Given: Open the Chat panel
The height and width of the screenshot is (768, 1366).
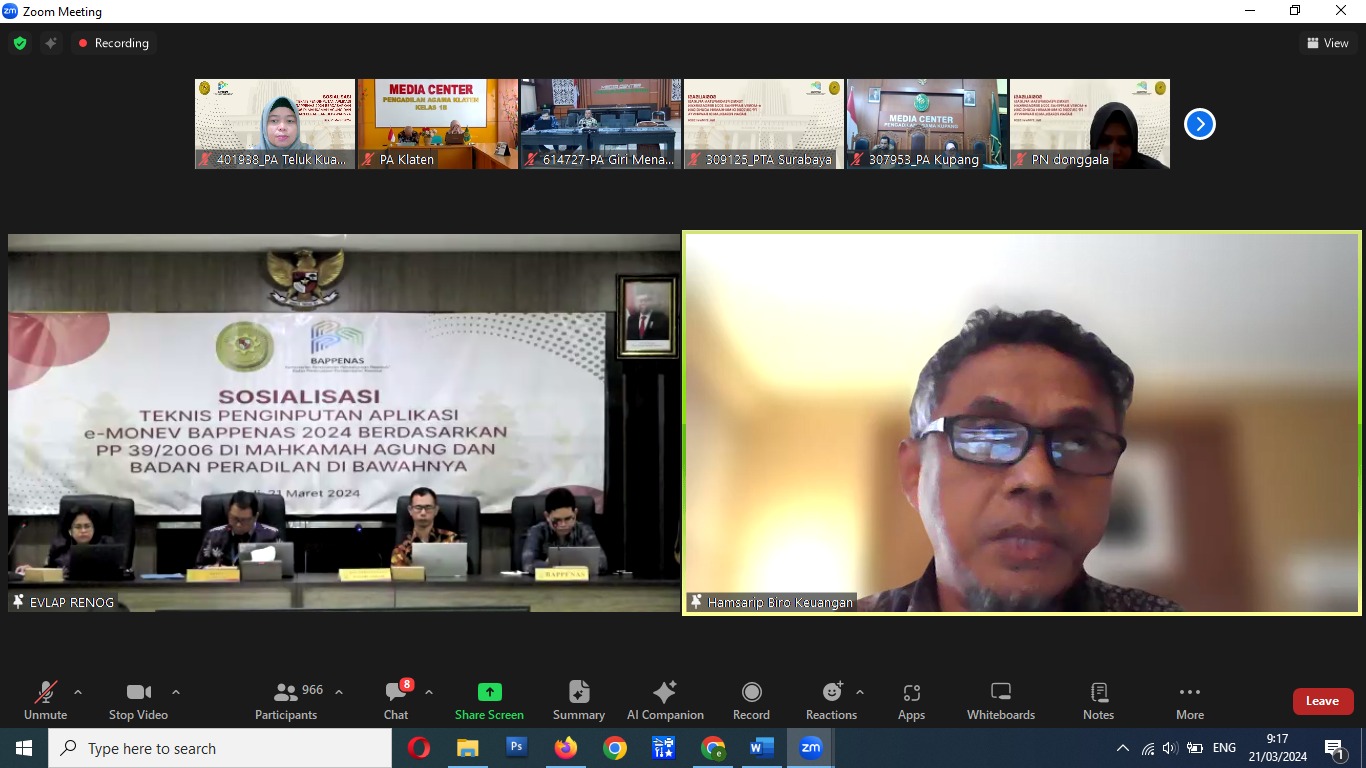Looking at the screenshot, I should tap(397, 700).
